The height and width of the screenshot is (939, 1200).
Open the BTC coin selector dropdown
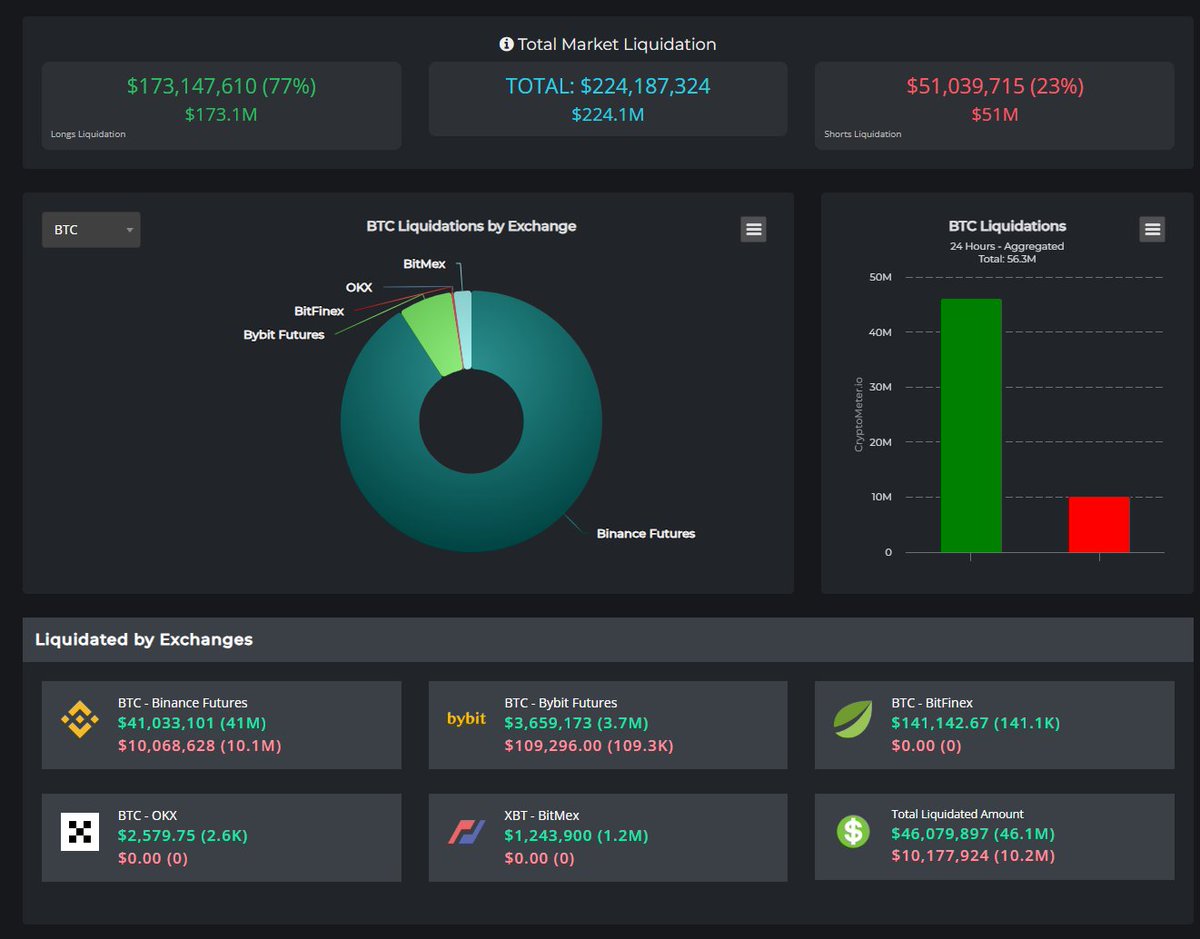(91, 230)
